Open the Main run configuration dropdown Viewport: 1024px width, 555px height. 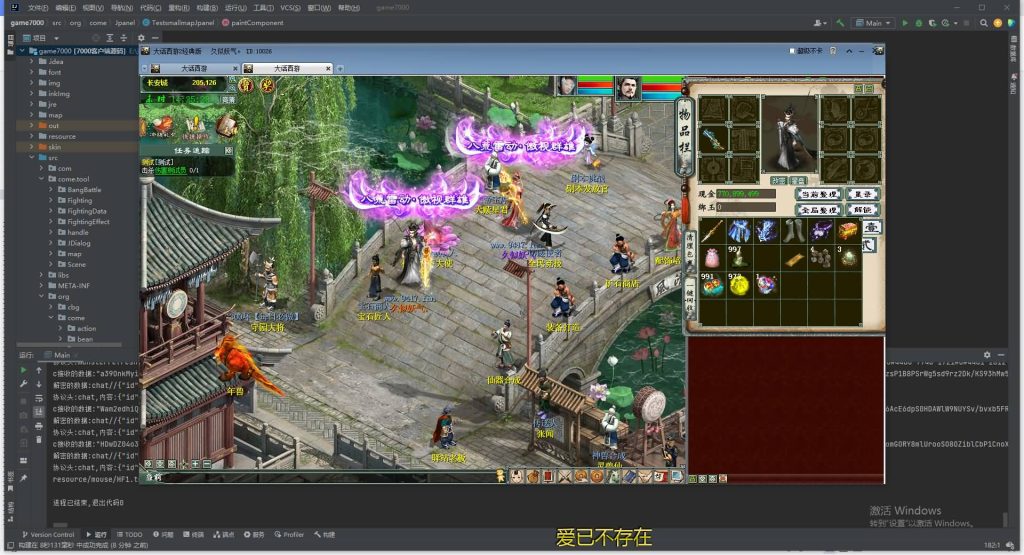pos(873,22)
